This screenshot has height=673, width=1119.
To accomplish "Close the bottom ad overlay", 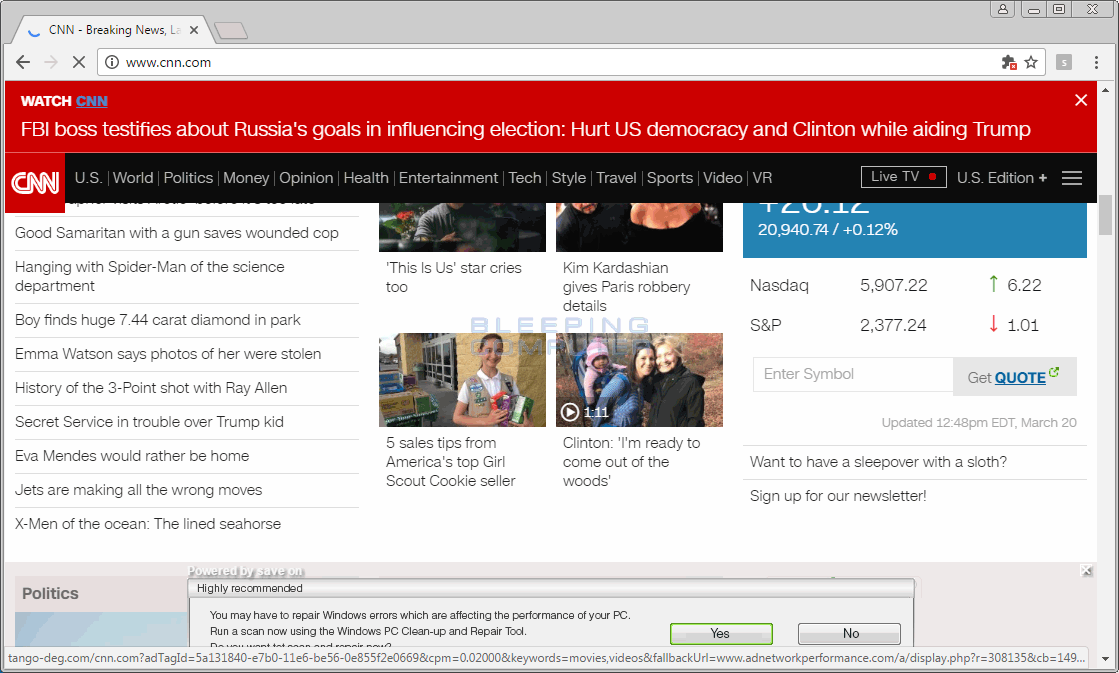I will coord(1085,570).
